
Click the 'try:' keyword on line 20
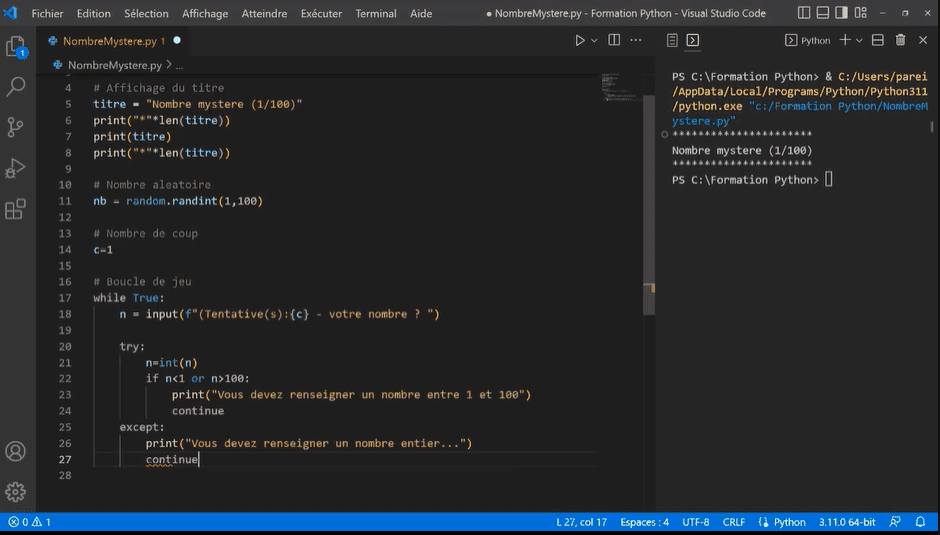132,347
